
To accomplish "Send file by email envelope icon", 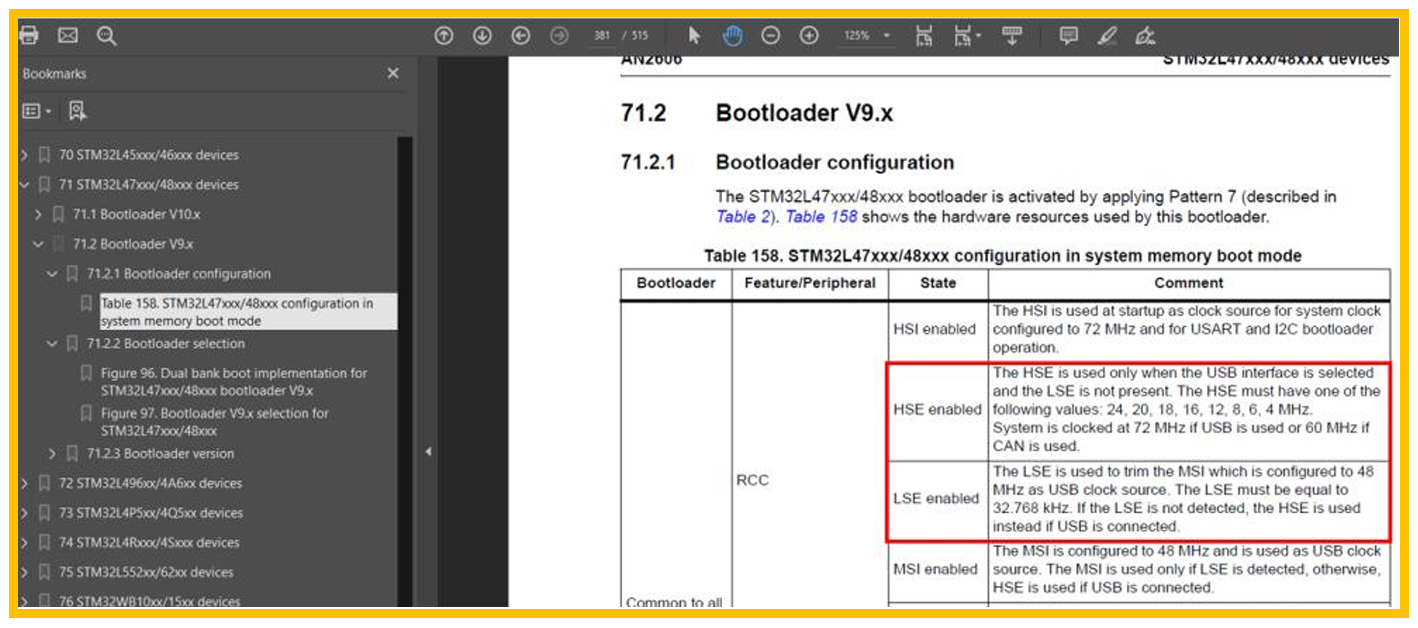I will pos(67,36).
